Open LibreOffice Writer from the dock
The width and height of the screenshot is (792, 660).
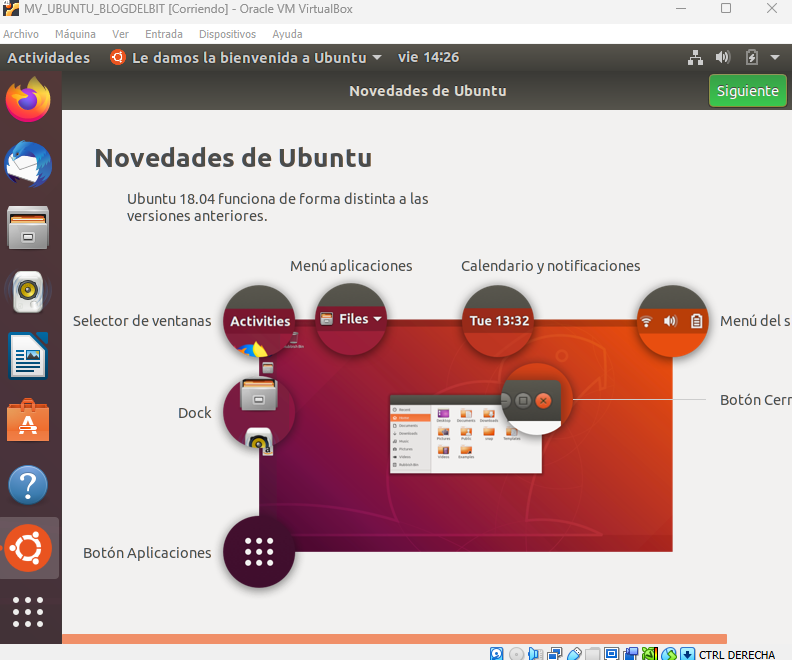tap(28, 356)
